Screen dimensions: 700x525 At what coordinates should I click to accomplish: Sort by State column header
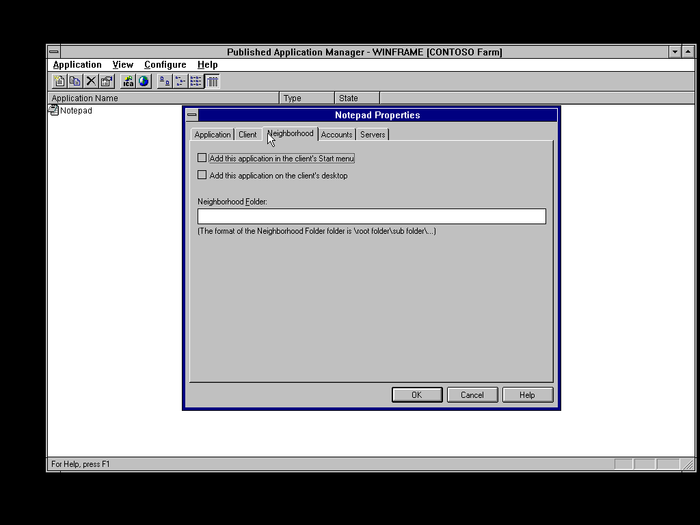(357, 98)
